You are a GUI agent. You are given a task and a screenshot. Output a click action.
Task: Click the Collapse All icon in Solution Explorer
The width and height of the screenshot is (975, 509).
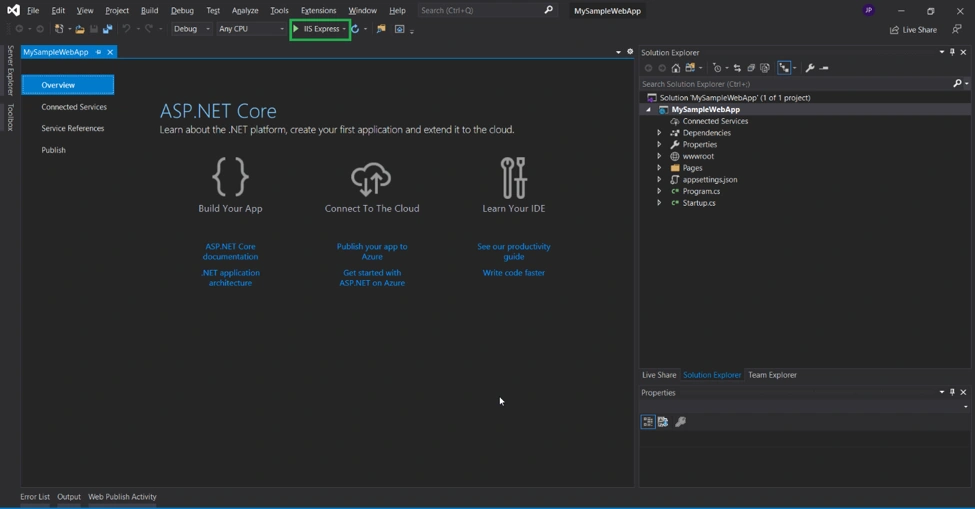(x=751, y=68)
